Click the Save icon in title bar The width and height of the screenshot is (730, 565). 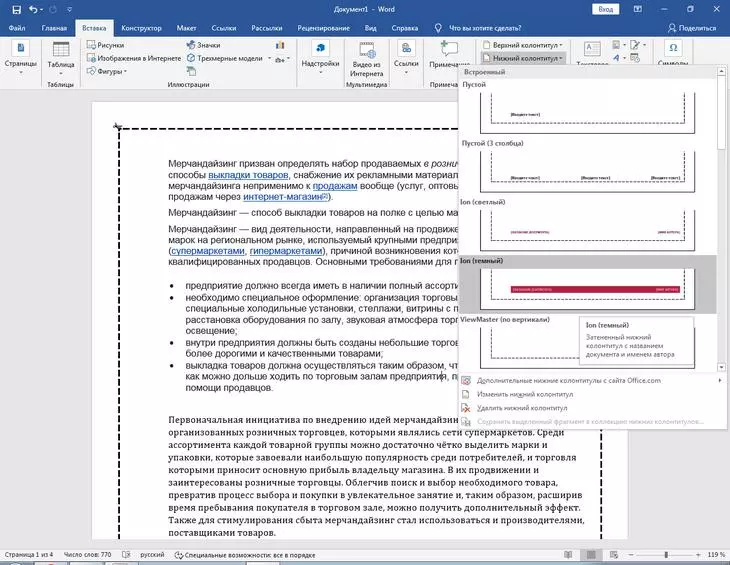pos(12,9)
